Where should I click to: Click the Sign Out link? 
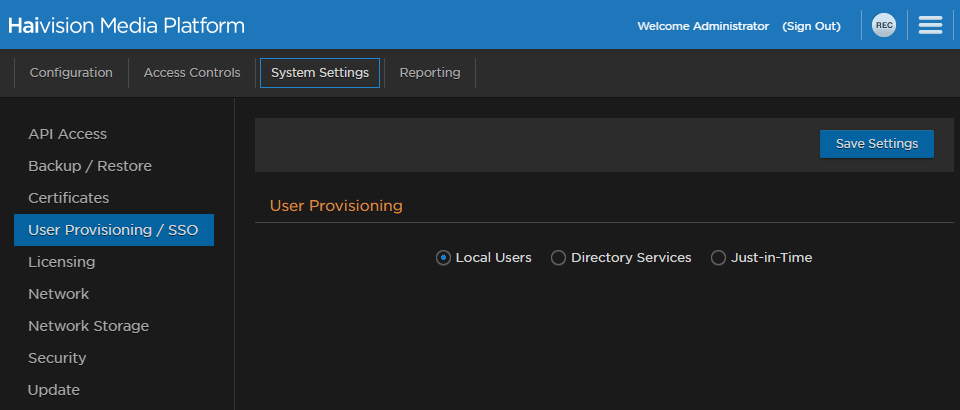pos(811,26)
